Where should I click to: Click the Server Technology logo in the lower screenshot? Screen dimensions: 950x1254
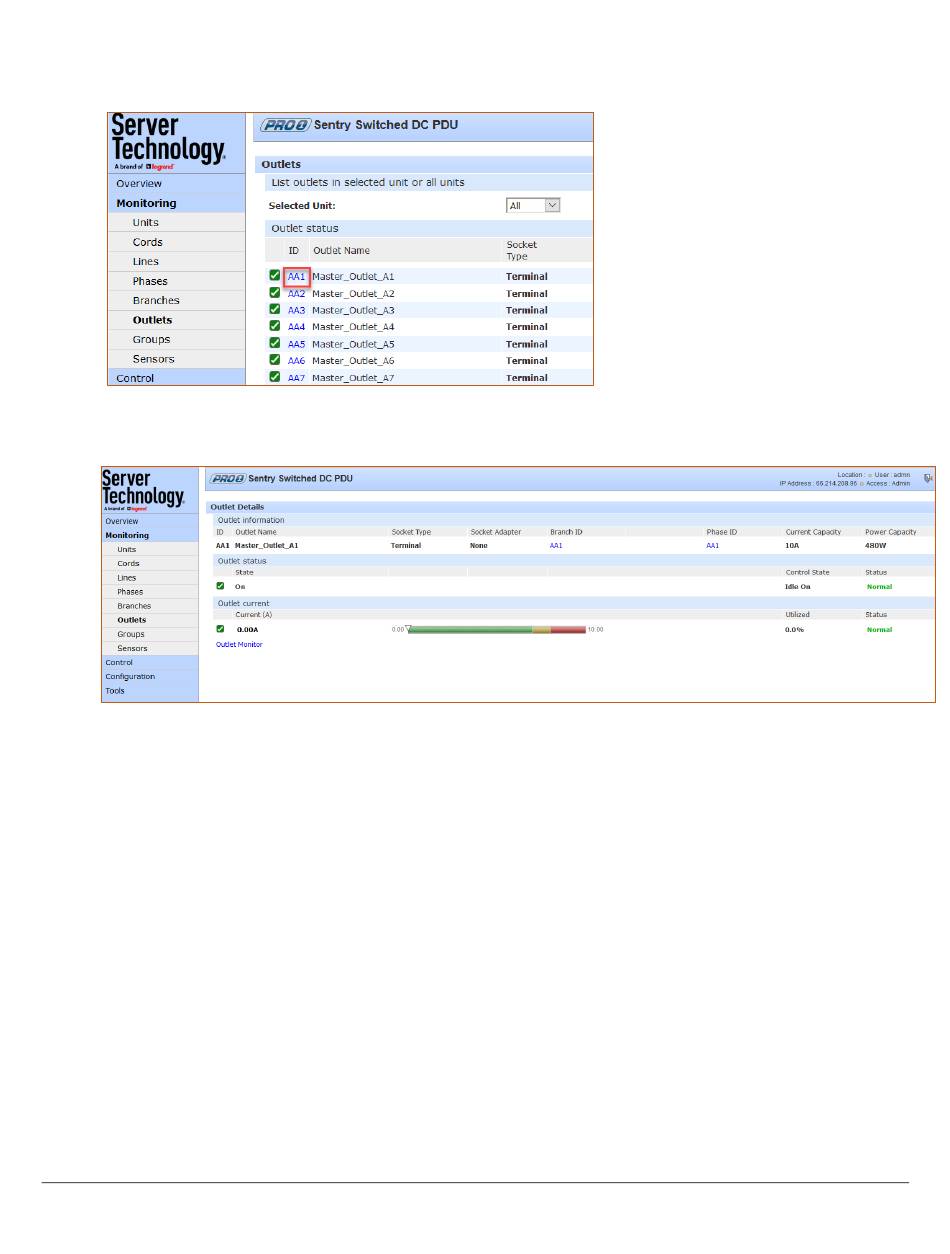coord(143,490)
